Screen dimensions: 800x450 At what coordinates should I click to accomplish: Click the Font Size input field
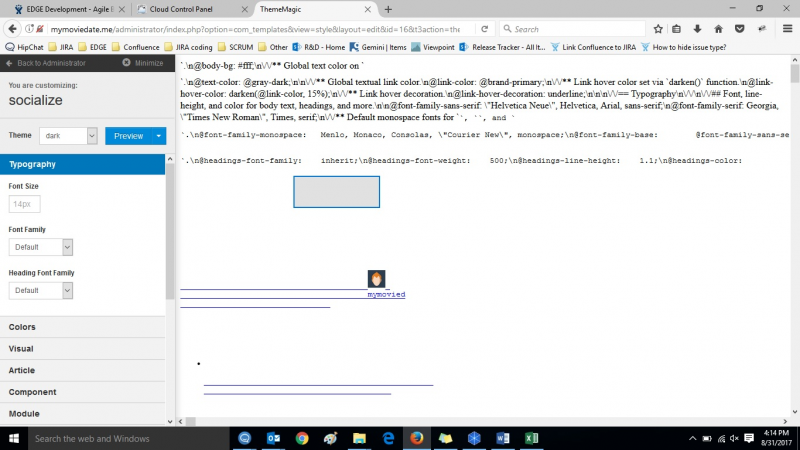pyautogui.click(x=24, y=204)
